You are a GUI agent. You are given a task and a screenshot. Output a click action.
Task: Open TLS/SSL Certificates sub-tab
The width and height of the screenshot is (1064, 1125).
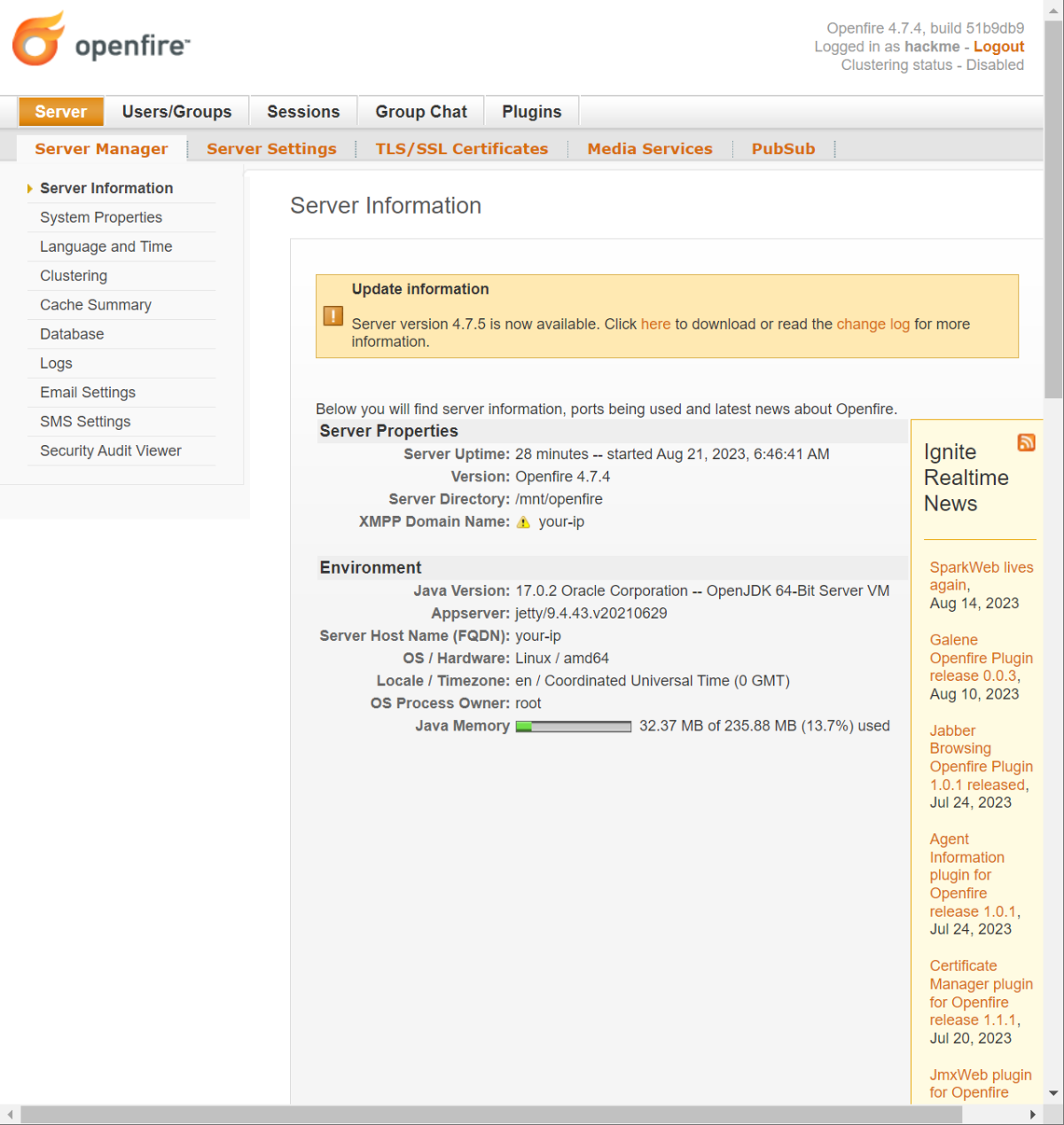[x=462, y=149]
